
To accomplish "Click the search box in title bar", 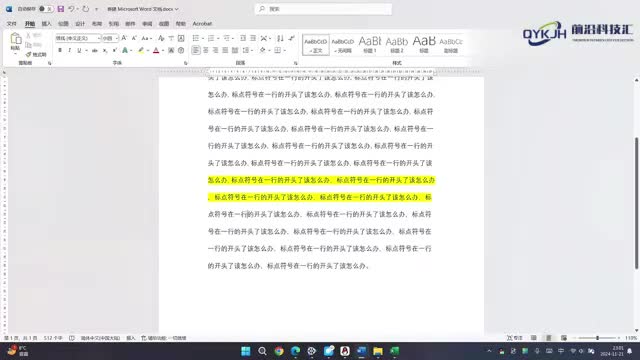I will pos(323,9).
